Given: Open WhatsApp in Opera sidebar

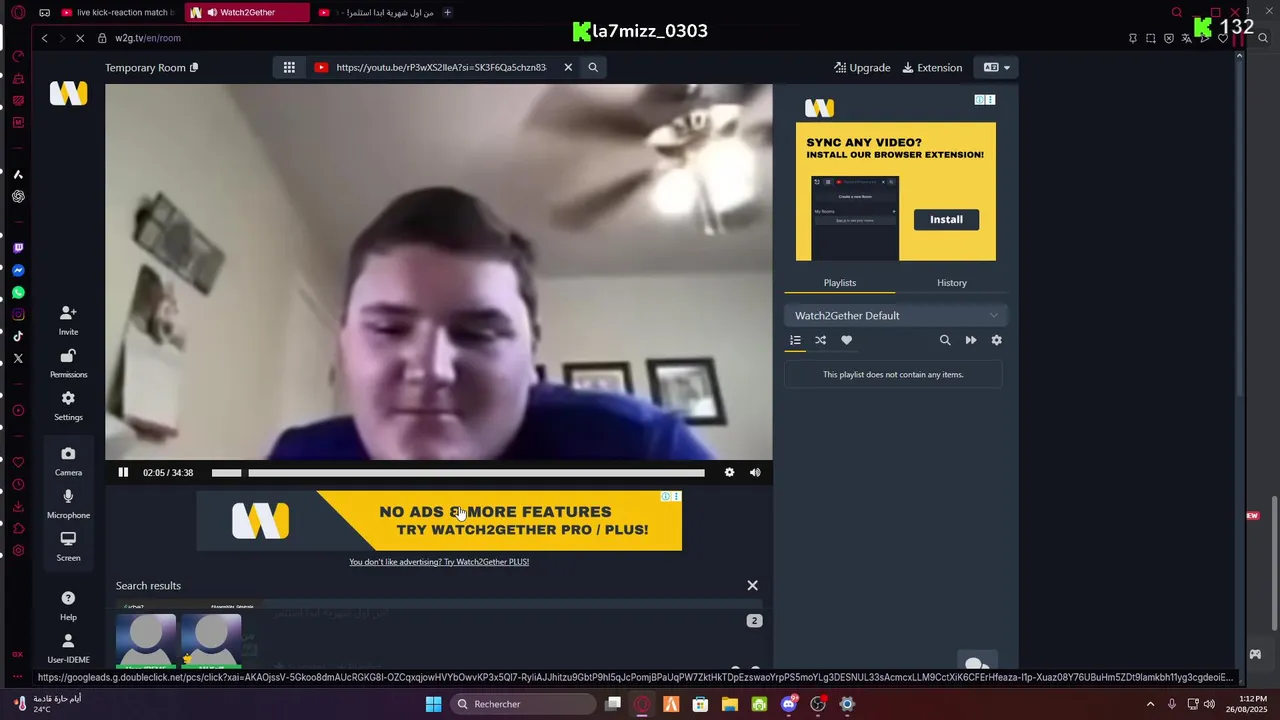Looking at the screenshot, I should (18, 292).
